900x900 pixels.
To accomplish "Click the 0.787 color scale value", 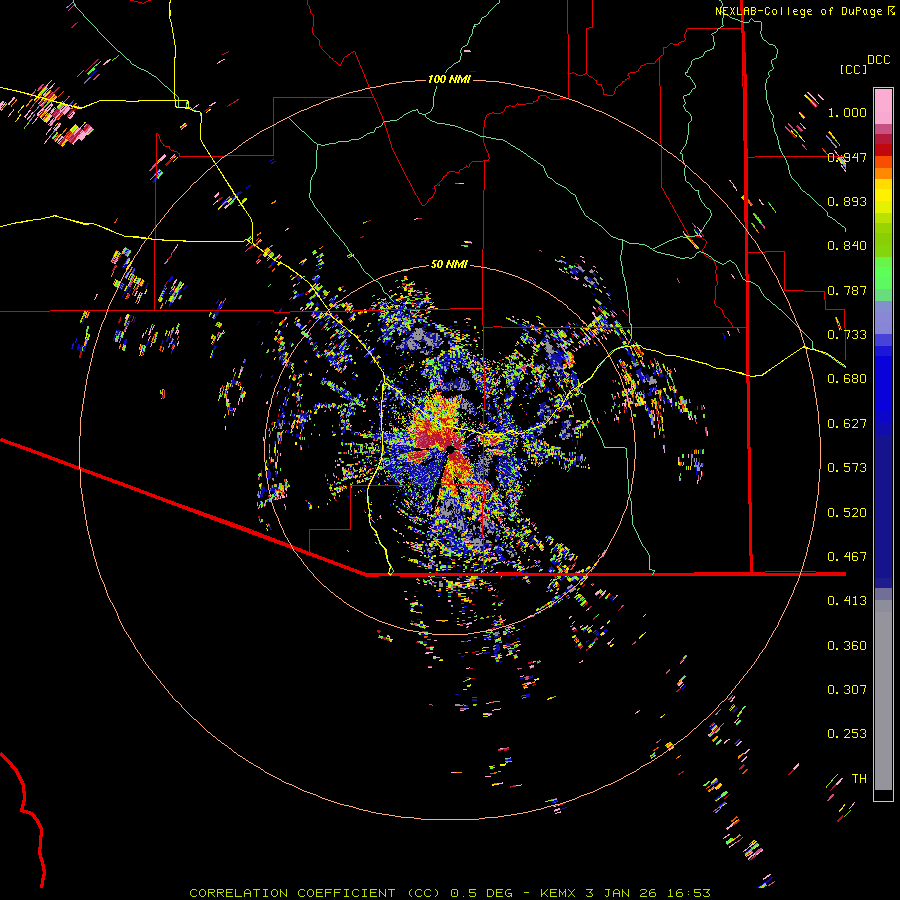I will point(847,290).
